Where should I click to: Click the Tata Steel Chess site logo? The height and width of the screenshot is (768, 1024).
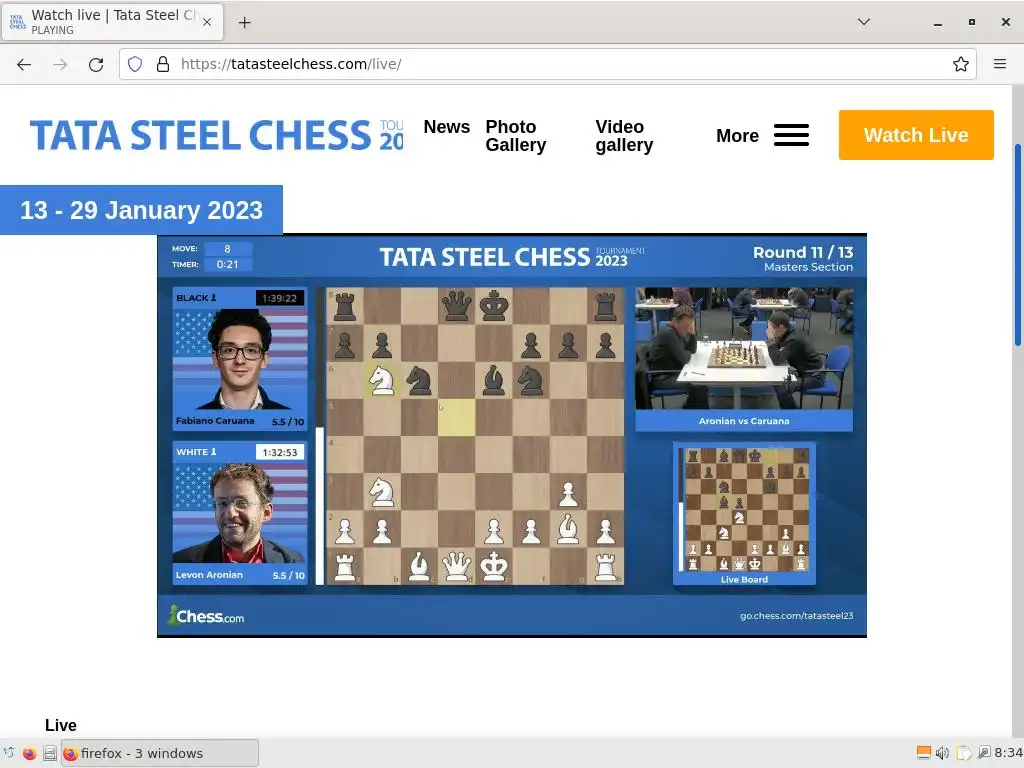[216, 135]
